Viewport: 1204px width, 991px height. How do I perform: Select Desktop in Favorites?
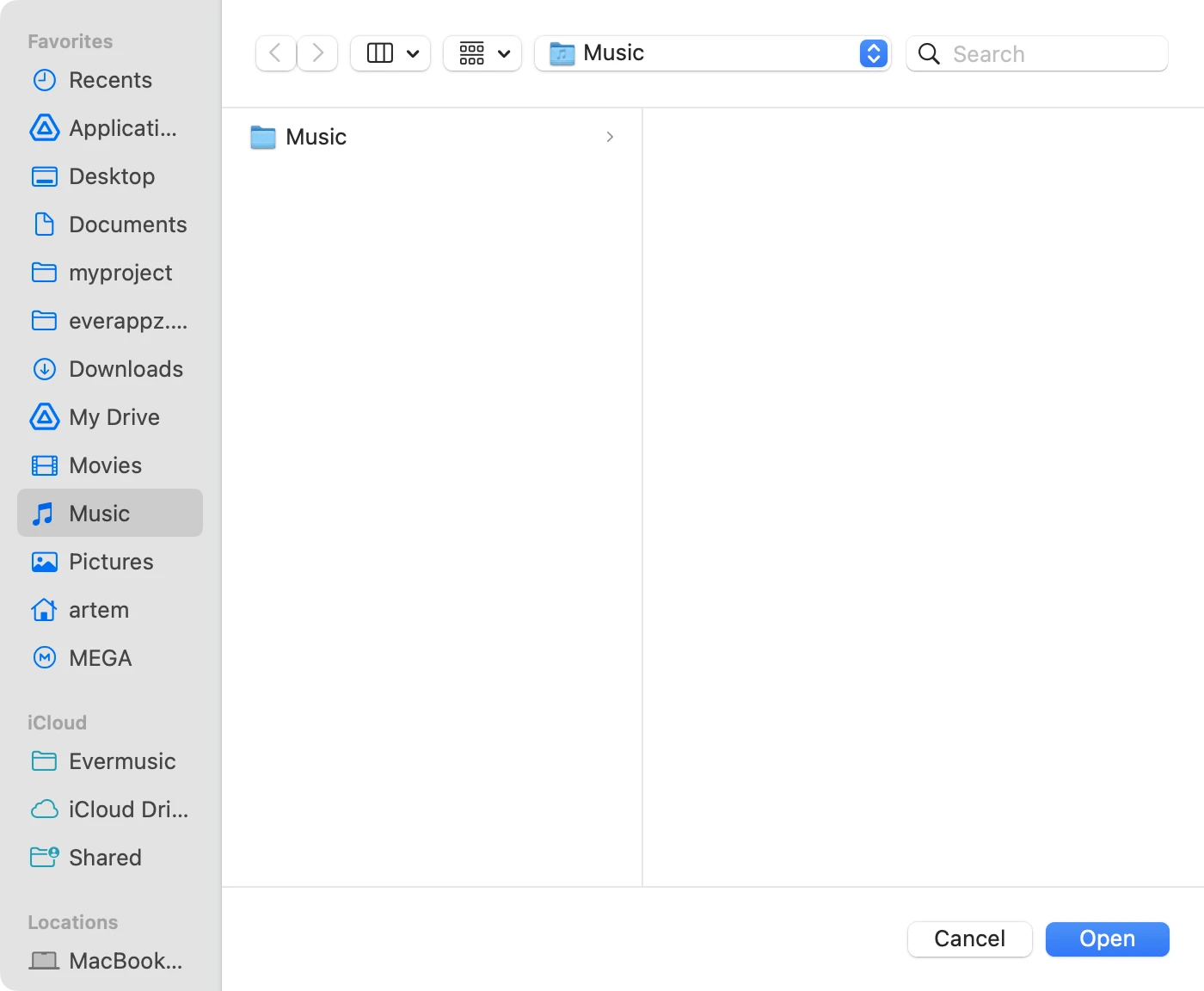click(x=112, y=176)
